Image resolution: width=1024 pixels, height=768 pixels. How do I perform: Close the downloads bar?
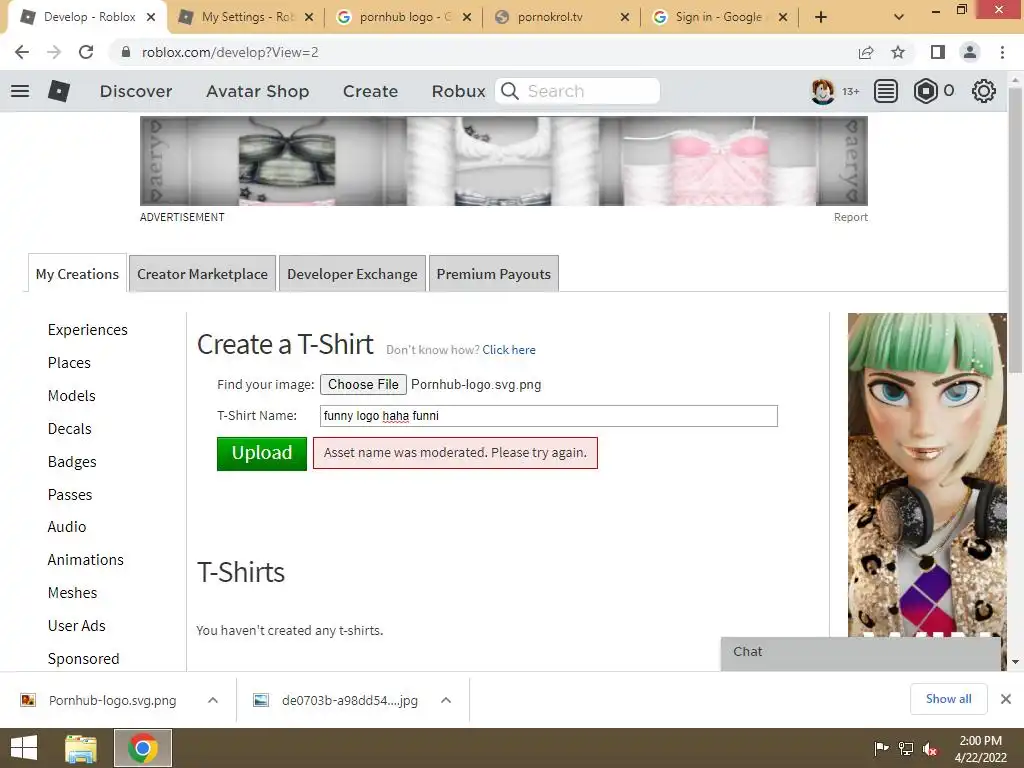pyautogui.click(x=1006, y=699)
